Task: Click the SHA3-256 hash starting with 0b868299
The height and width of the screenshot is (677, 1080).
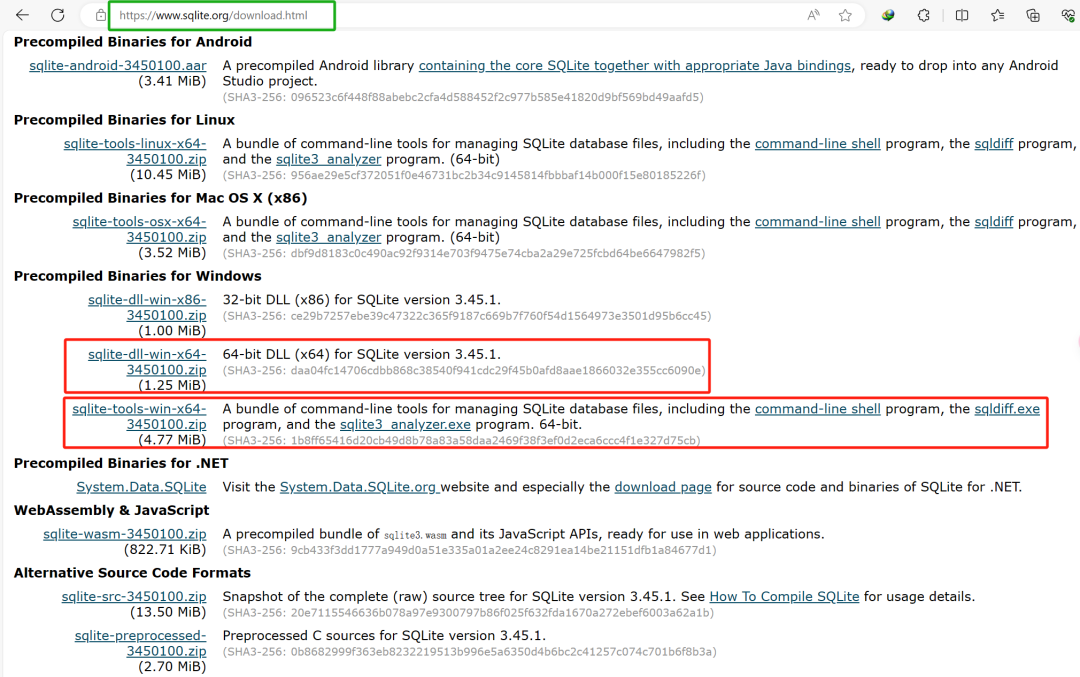Action: (x=469, y=652)
